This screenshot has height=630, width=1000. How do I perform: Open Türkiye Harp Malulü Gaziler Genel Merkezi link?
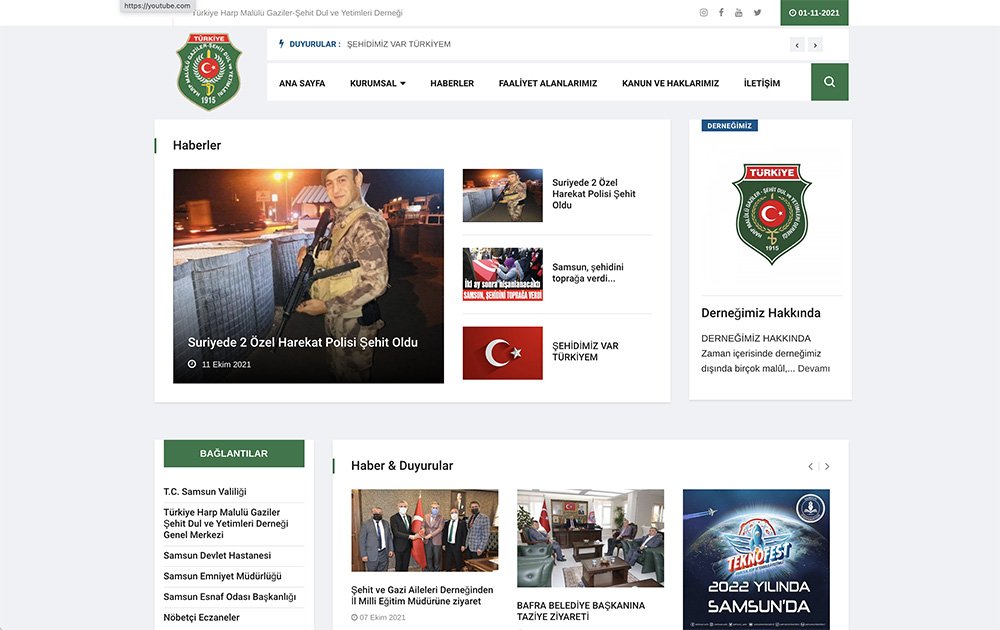tap(226, 524)
